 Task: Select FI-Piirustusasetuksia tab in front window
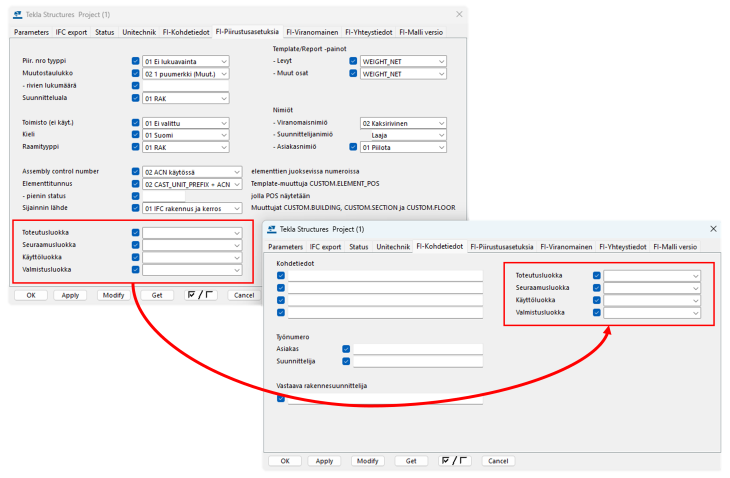pyautogui.click(x=502, y=247)
